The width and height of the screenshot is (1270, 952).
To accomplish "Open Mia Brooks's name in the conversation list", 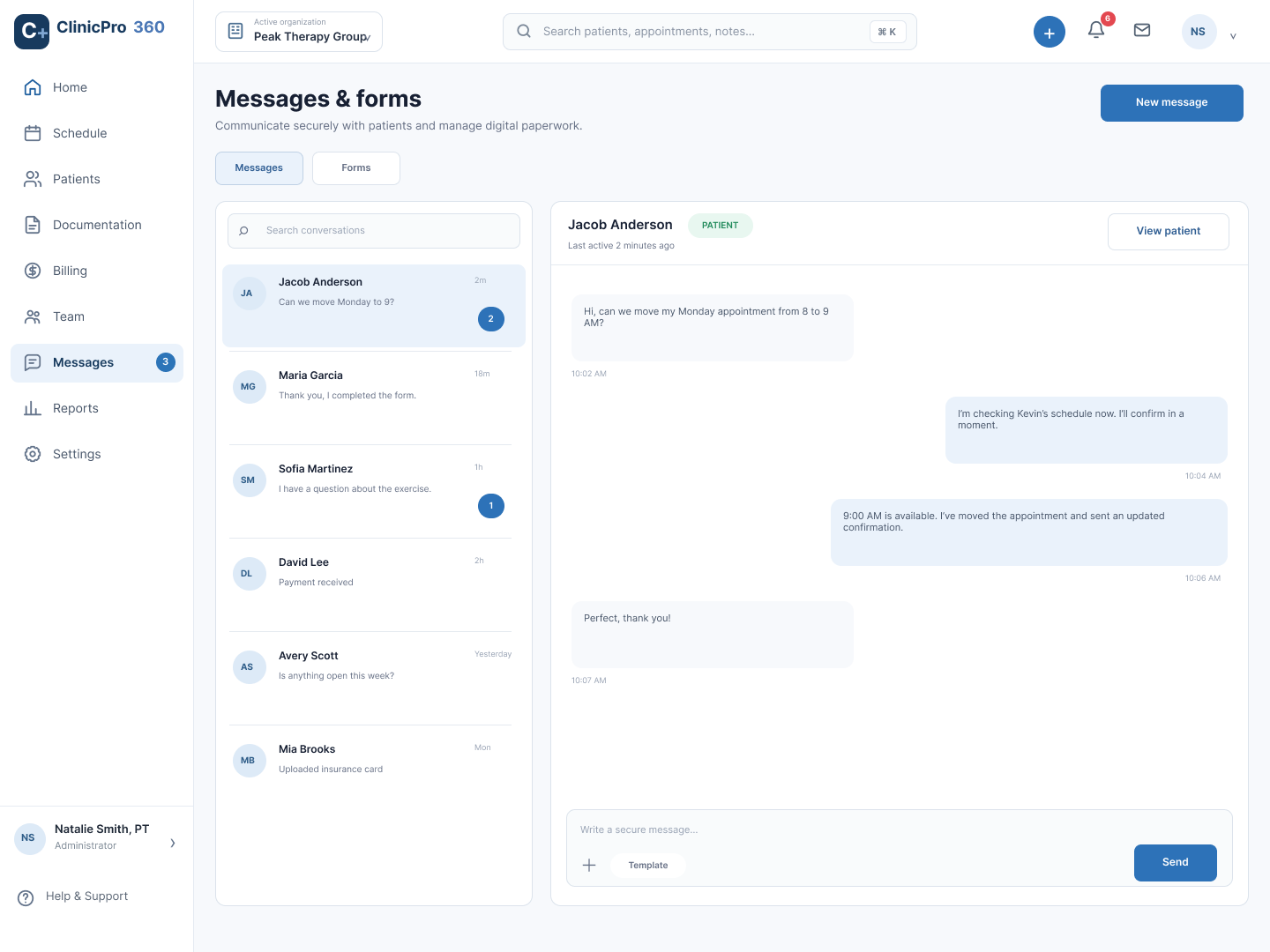I will coord(307,749).
